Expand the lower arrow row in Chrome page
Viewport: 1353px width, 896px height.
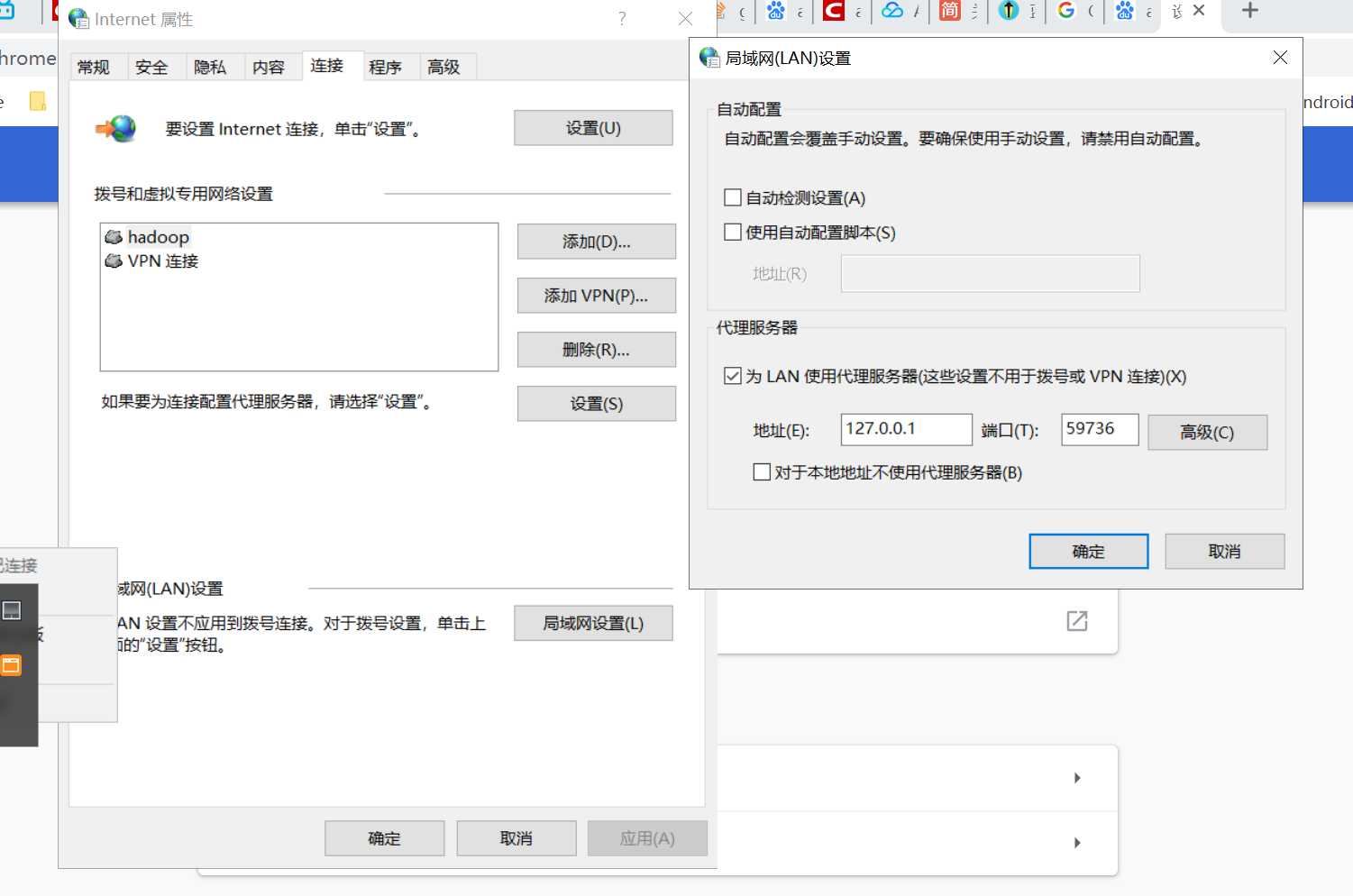pyautogui.click(x=1077, y=843)
